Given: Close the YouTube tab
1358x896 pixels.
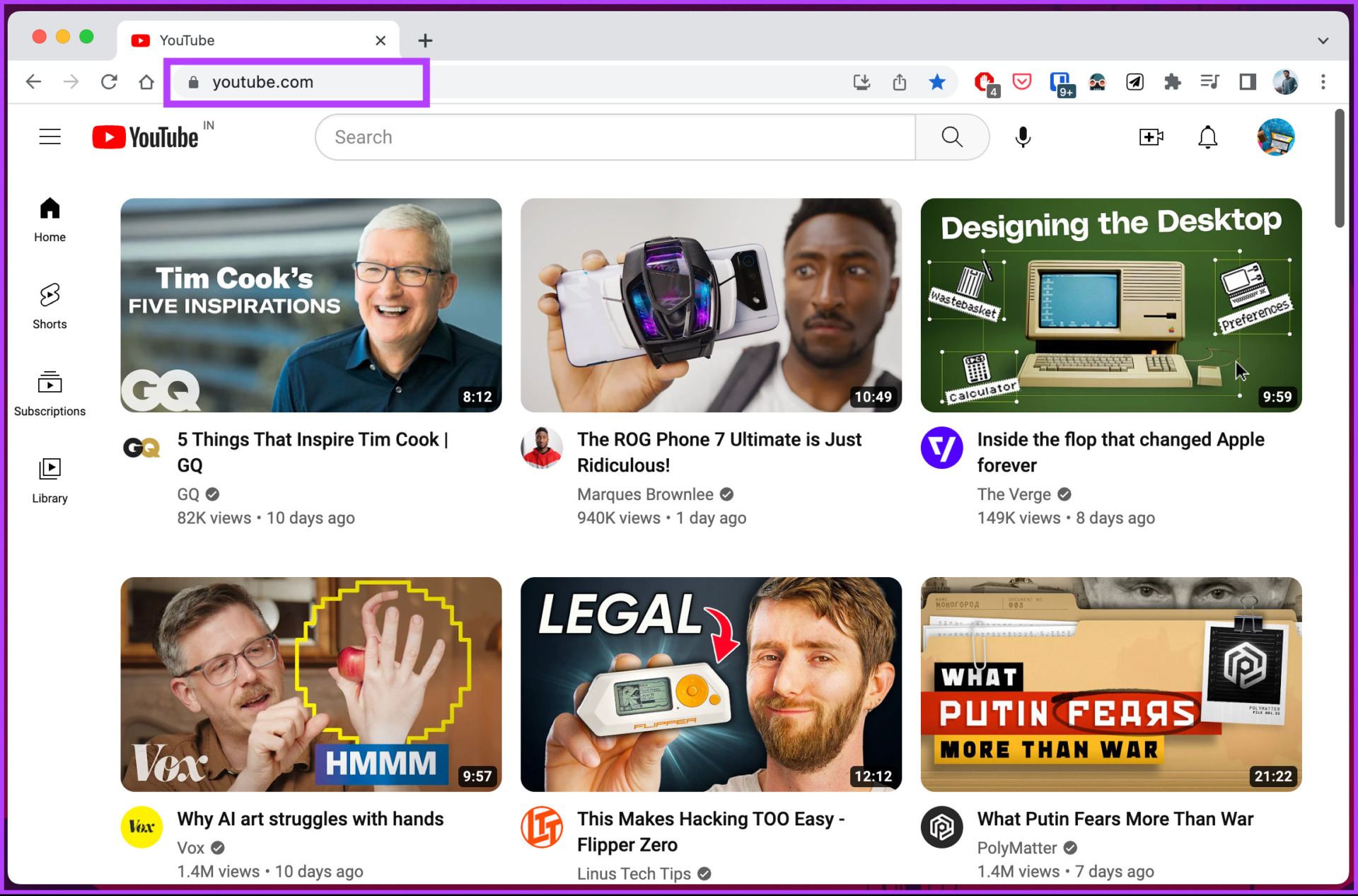Looking at the screenshot, I should 381,40.
